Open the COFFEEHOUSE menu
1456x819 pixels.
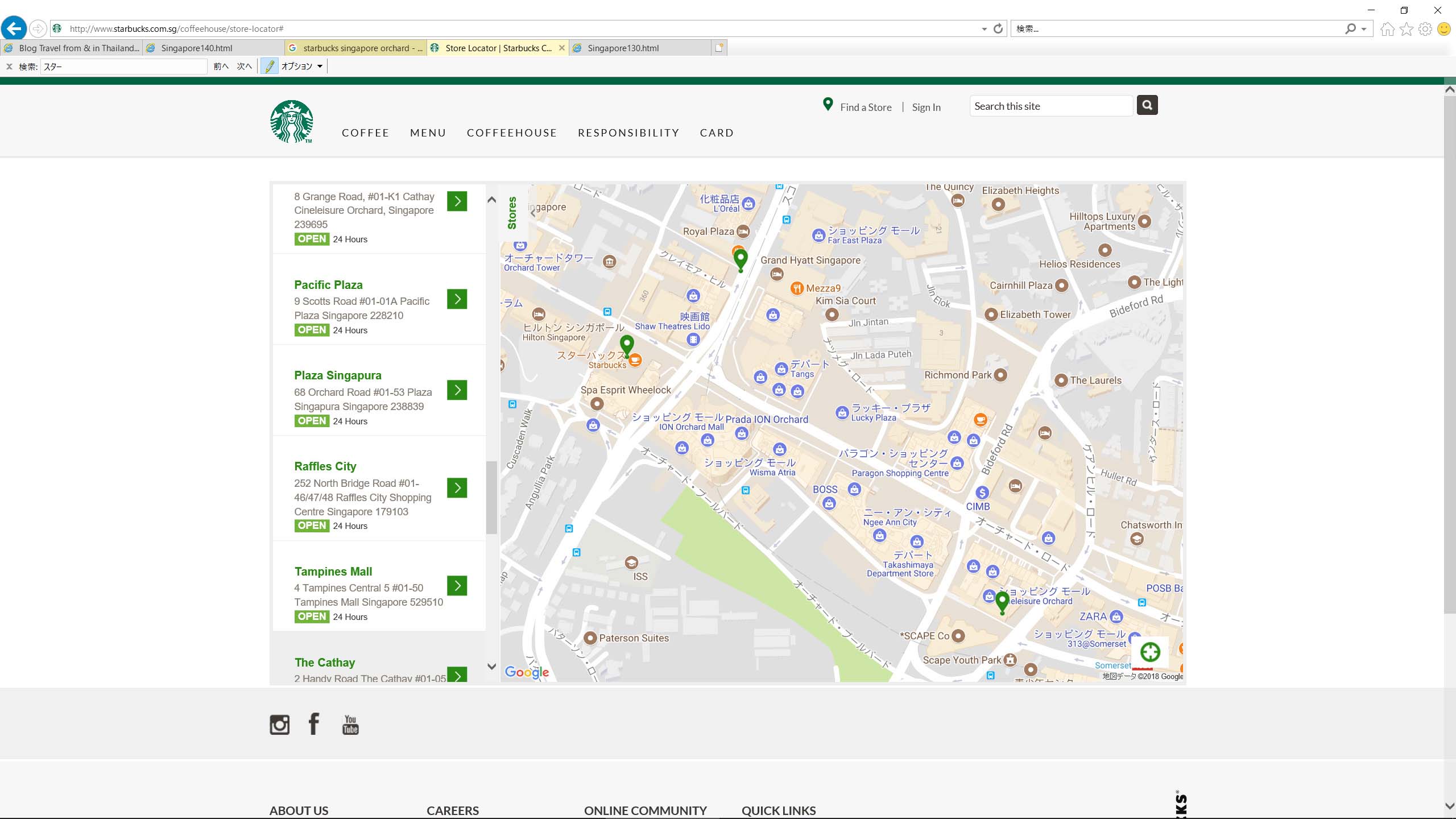click(512, 133)
